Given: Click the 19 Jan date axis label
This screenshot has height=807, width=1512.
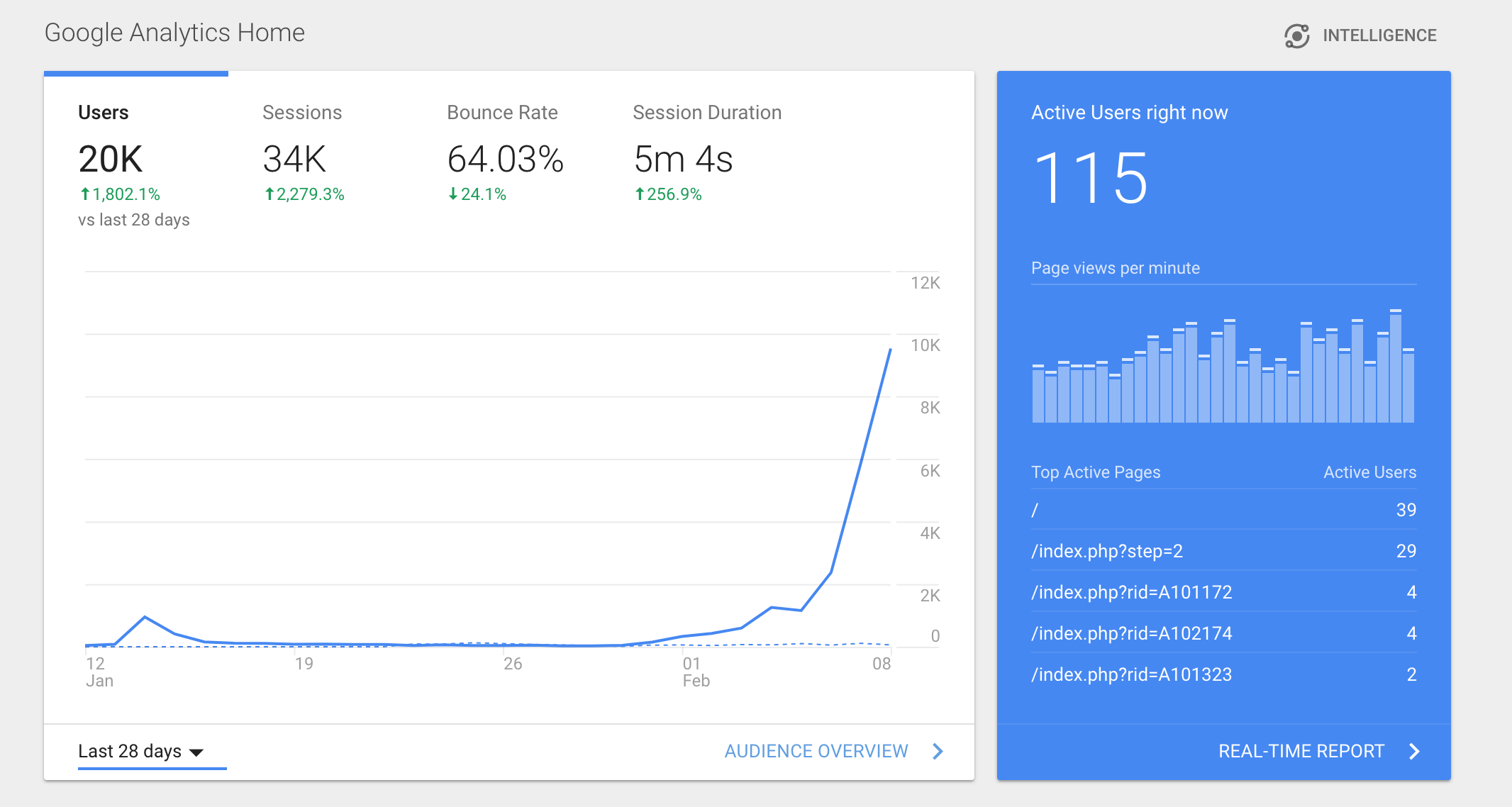Looking at the screenshot, I should [304, 664].
